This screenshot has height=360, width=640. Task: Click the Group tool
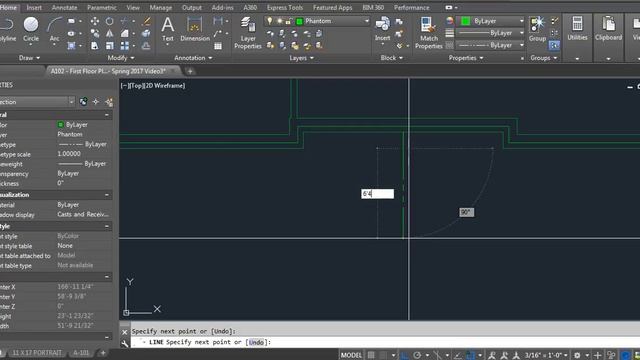pyautogui.click(x=537, y=29)
